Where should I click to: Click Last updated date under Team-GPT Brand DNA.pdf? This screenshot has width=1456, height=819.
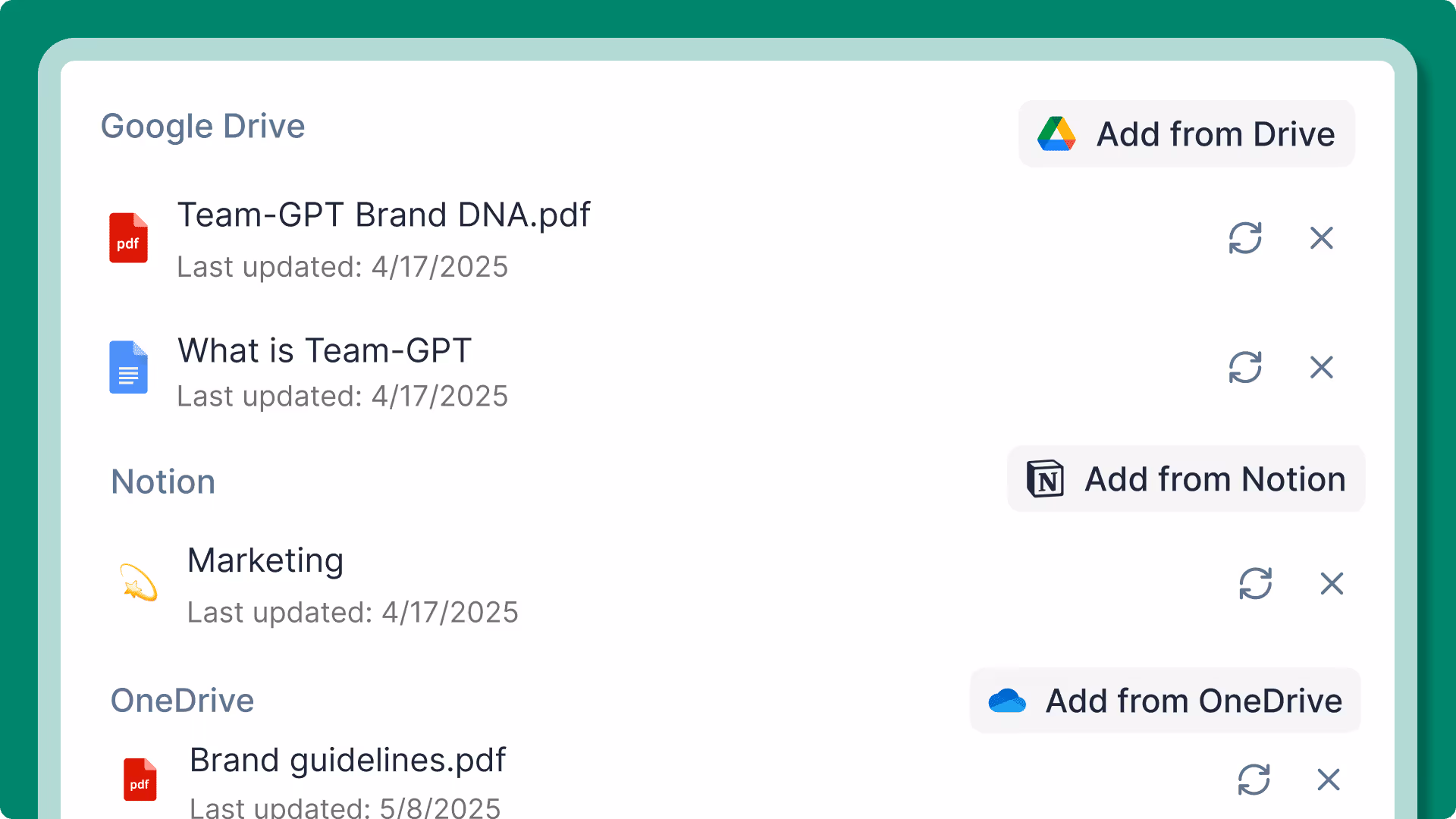pos(343,267)
